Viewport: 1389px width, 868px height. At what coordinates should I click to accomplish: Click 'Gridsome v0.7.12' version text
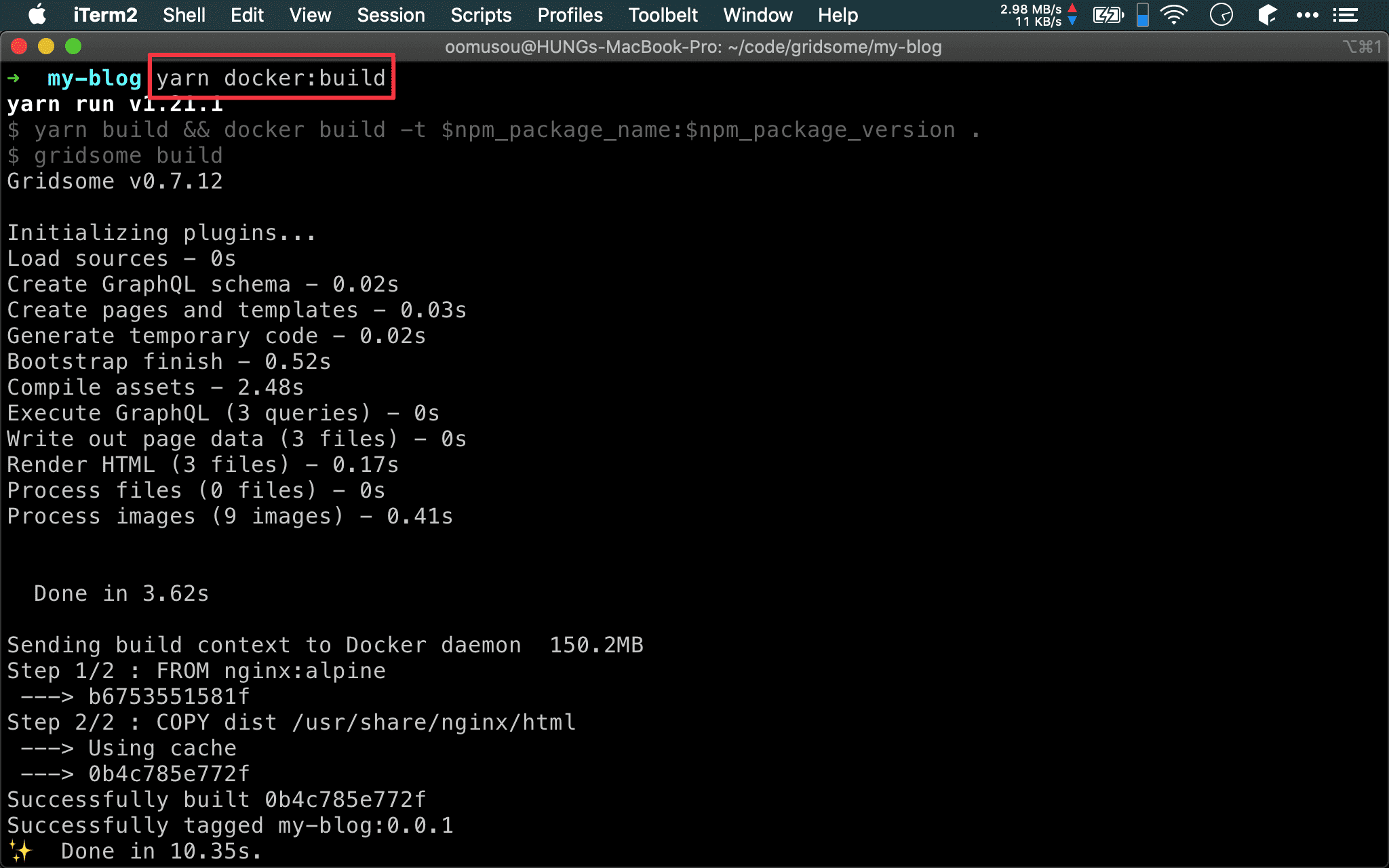coord(115,182)
